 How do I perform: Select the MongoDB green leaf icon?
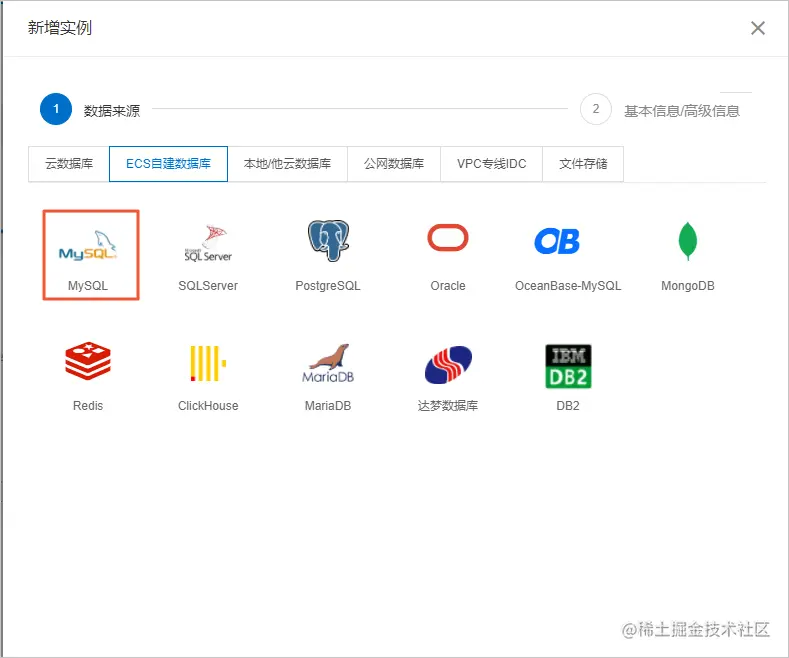(688, 241)
